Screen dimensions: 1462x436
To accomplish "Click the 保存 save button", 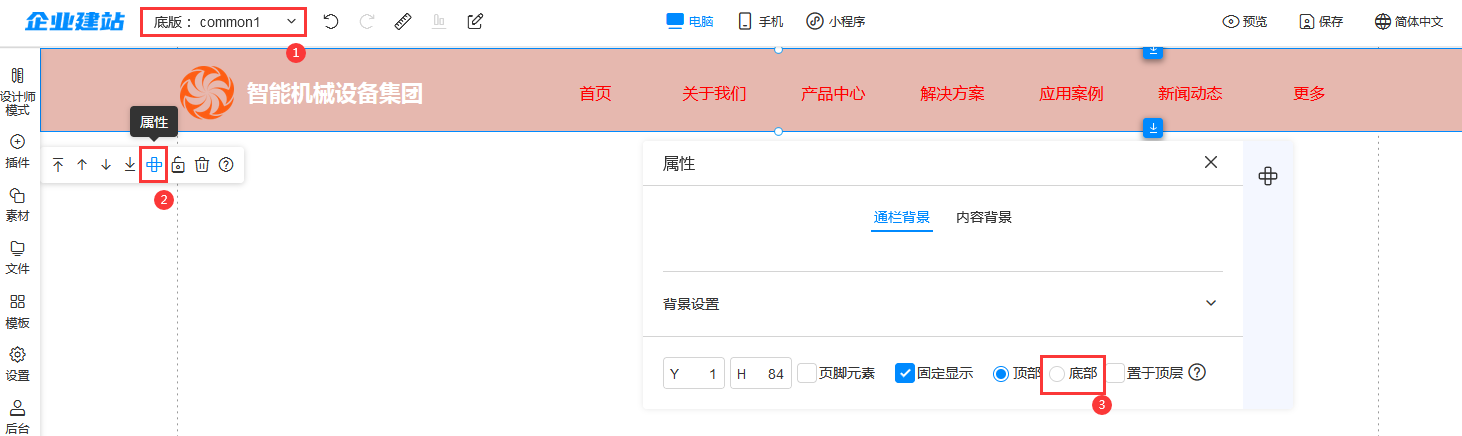I will coord(1321,21).
